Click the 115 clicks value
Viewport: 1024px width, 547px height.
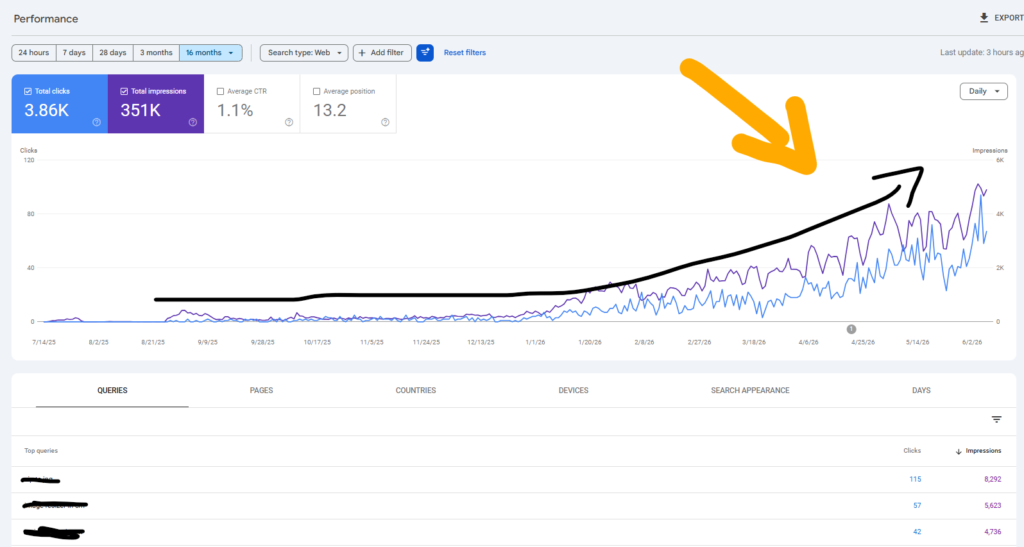coord(916,479)
